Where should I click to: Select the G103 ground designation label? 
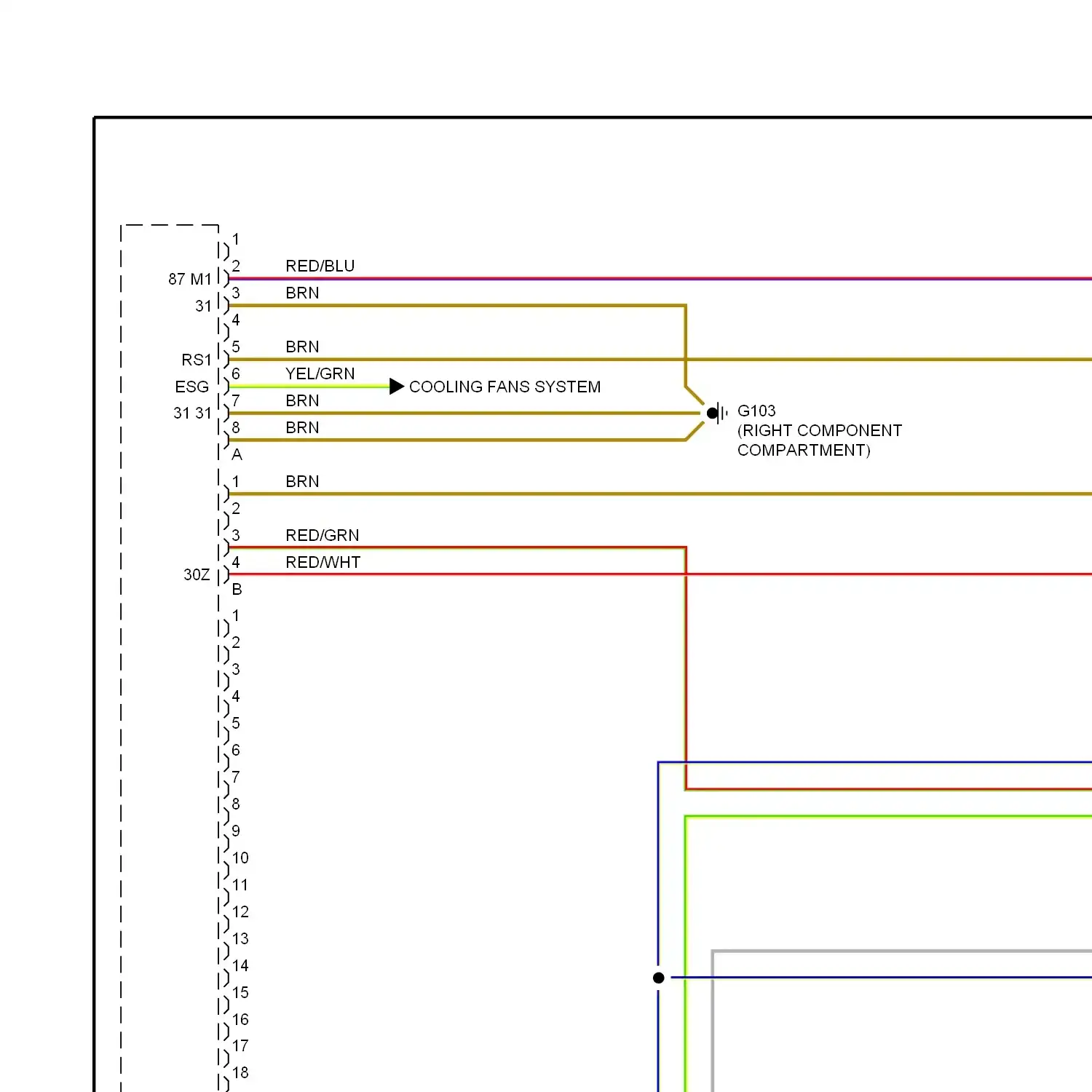tap(756, 411)
